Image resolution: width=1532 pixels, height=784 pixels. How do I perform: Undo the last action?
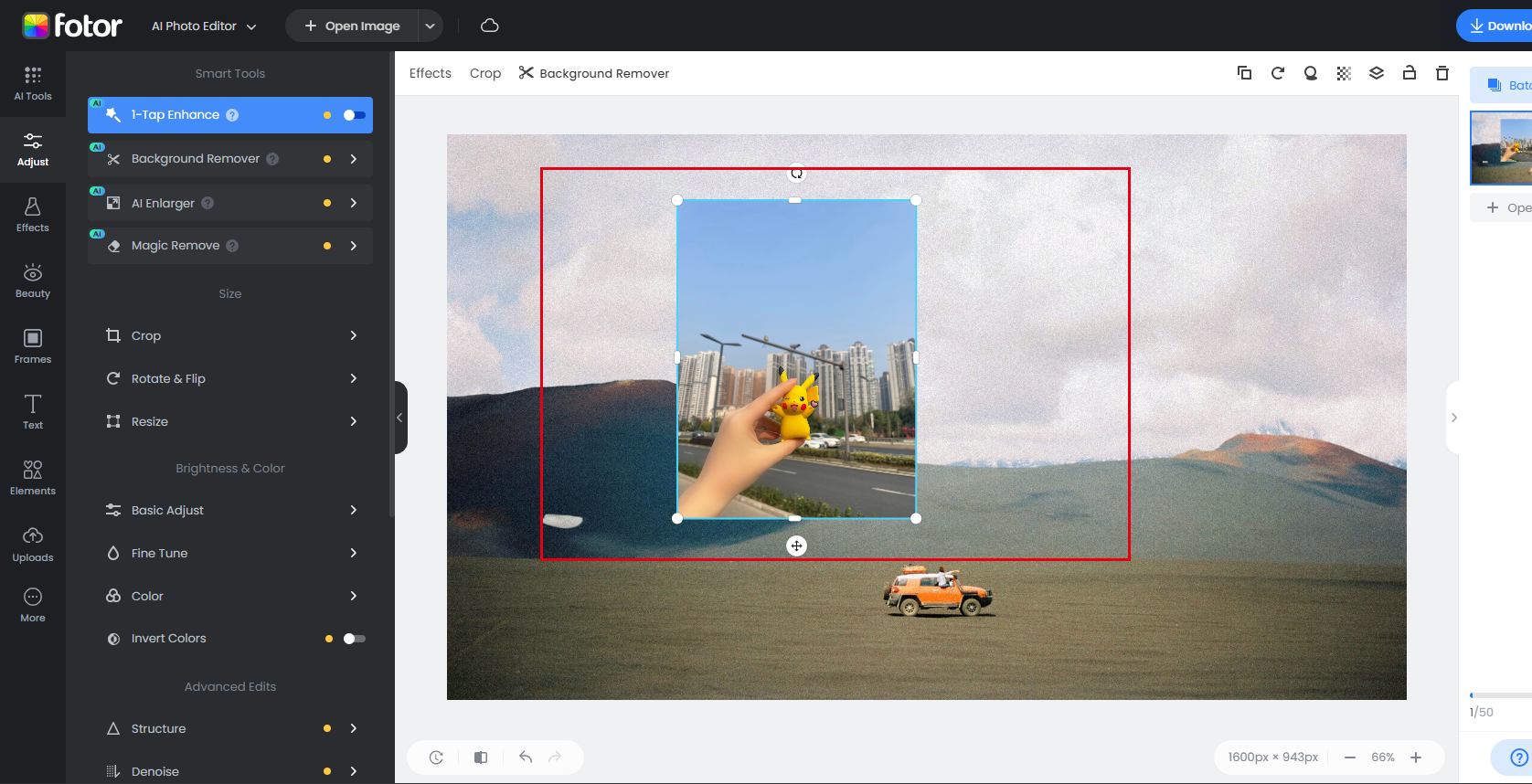tap(526, 757)
